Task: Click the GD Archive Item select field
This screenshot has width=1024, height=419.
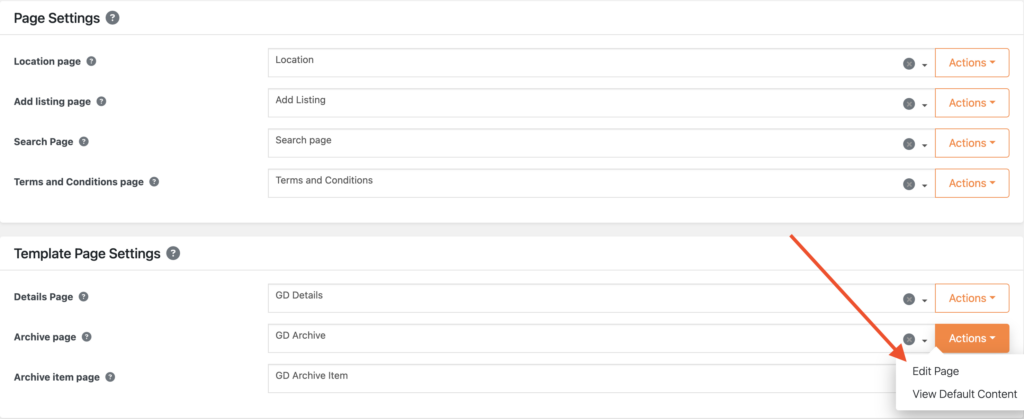Action: point(580,378)
